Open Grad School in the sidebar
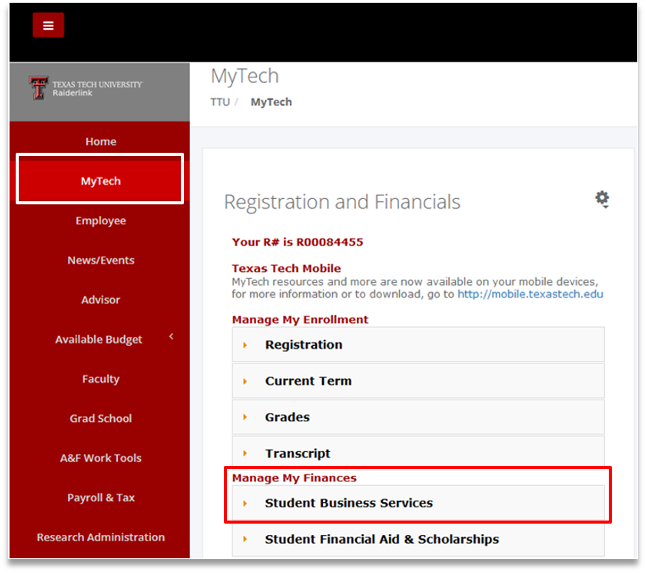 [101, 418]
